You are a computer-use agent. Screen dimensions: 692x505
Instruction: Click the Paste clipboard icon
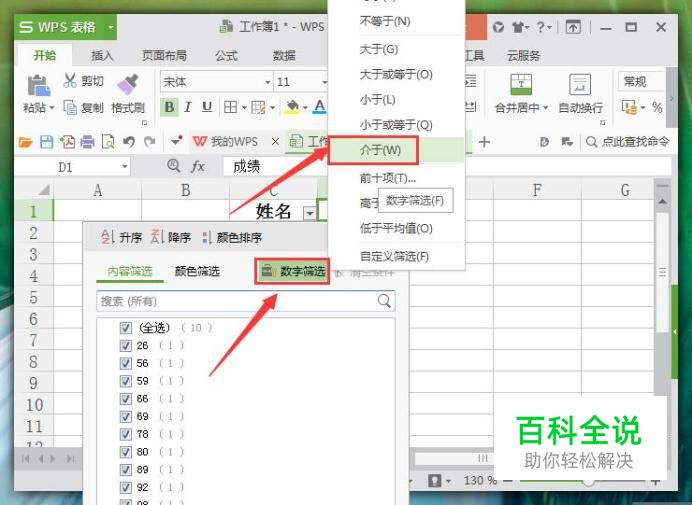pyautogui.click(x=38, y=85)
